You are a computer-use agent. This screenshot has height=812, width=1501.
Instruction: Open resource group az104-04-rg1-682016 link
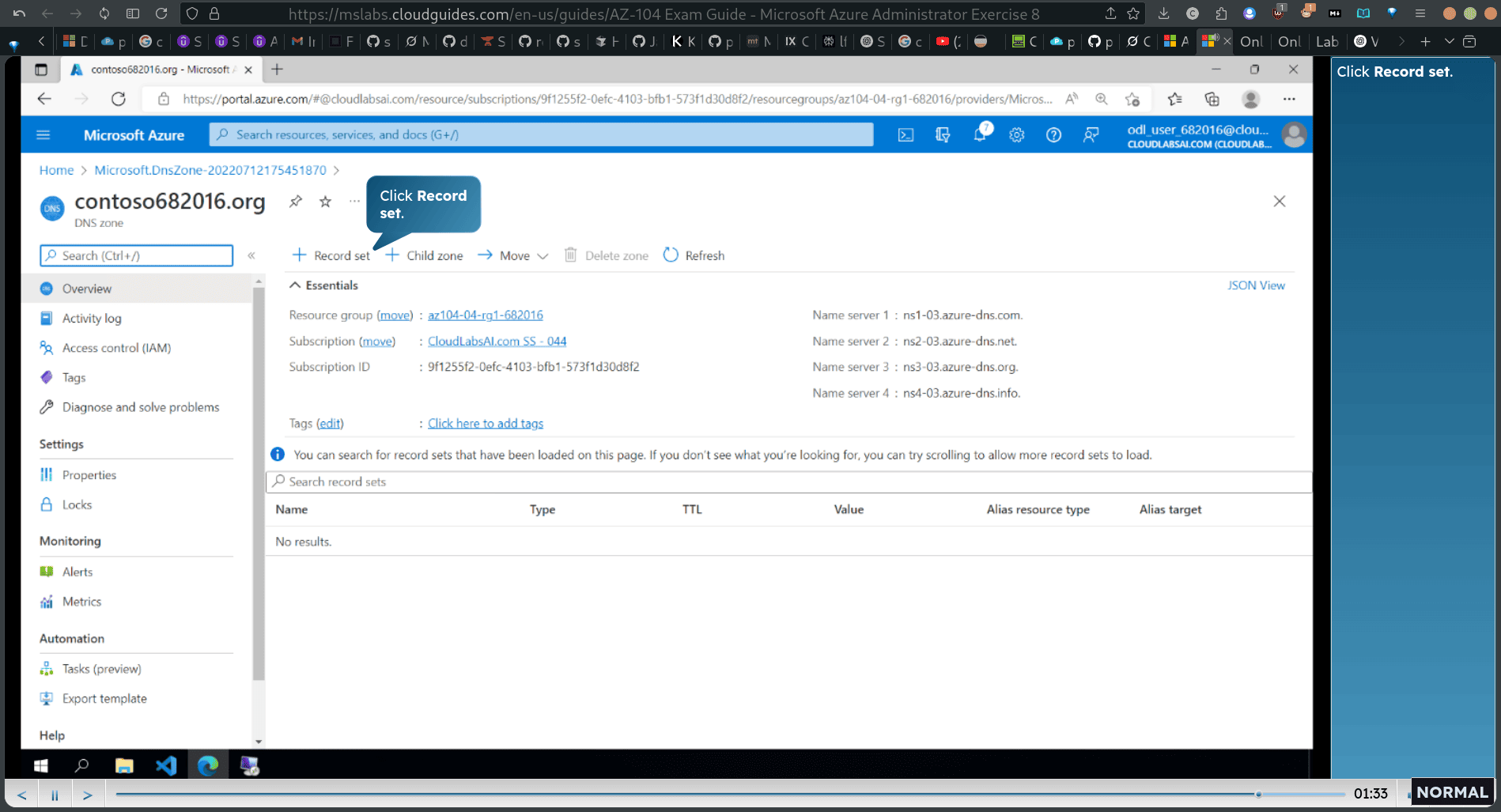point(485,315)
